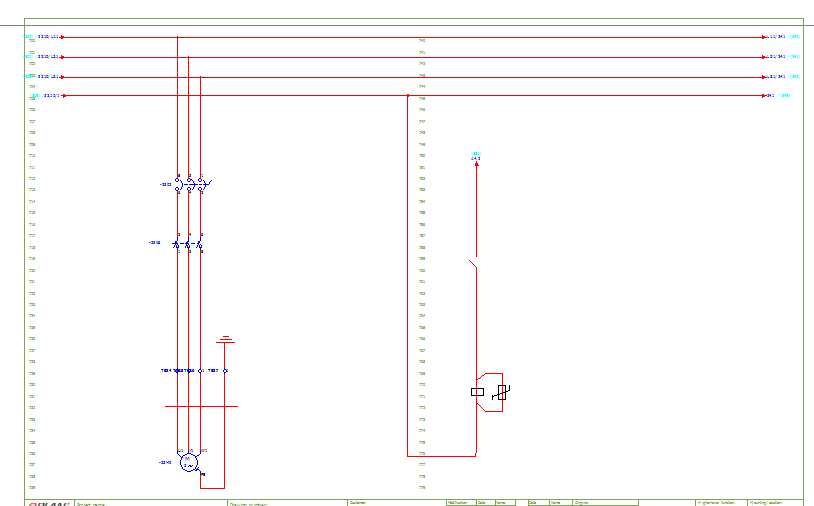Viewport: 814px width, 506px height.
Task: Click the right arrow of the second phase line
Action: click(x=764, y=57)
